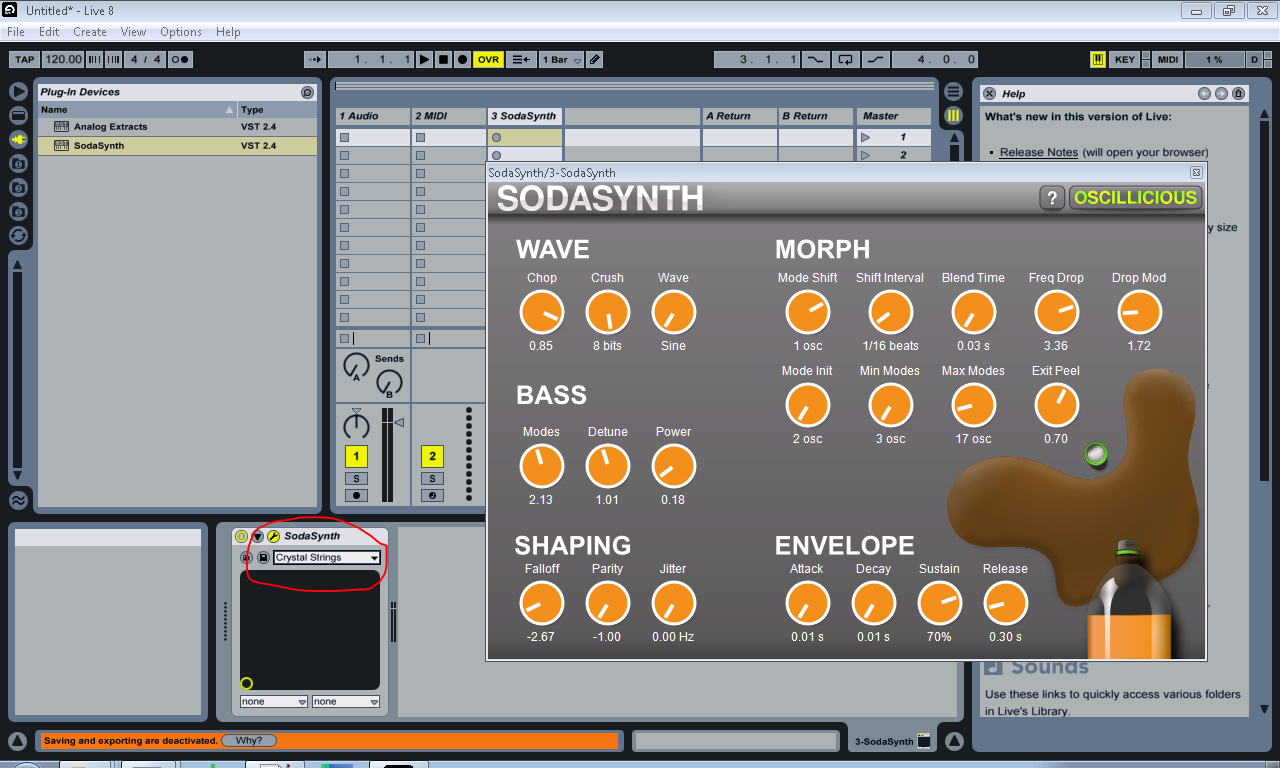Collapse SodaSynth device parameters triangle
Screen dimensions: 1280x768
coord(257,537)
